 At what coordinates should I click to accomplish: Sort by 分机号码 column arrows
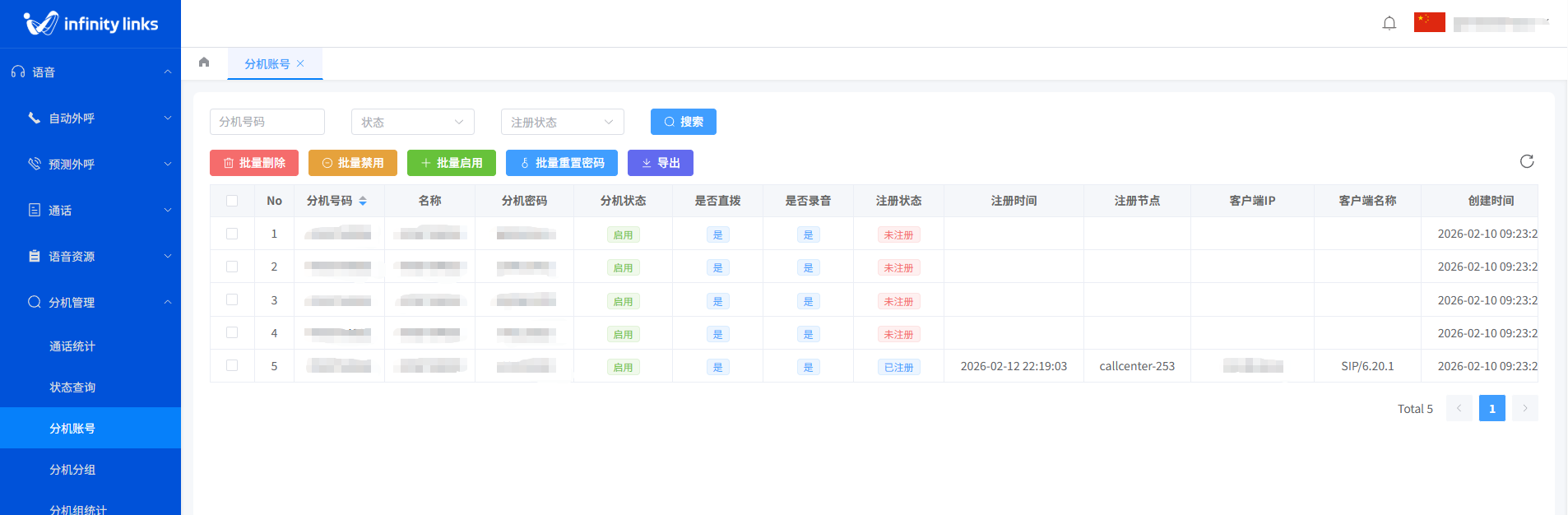pyautogui.click(x=363, y=201)
